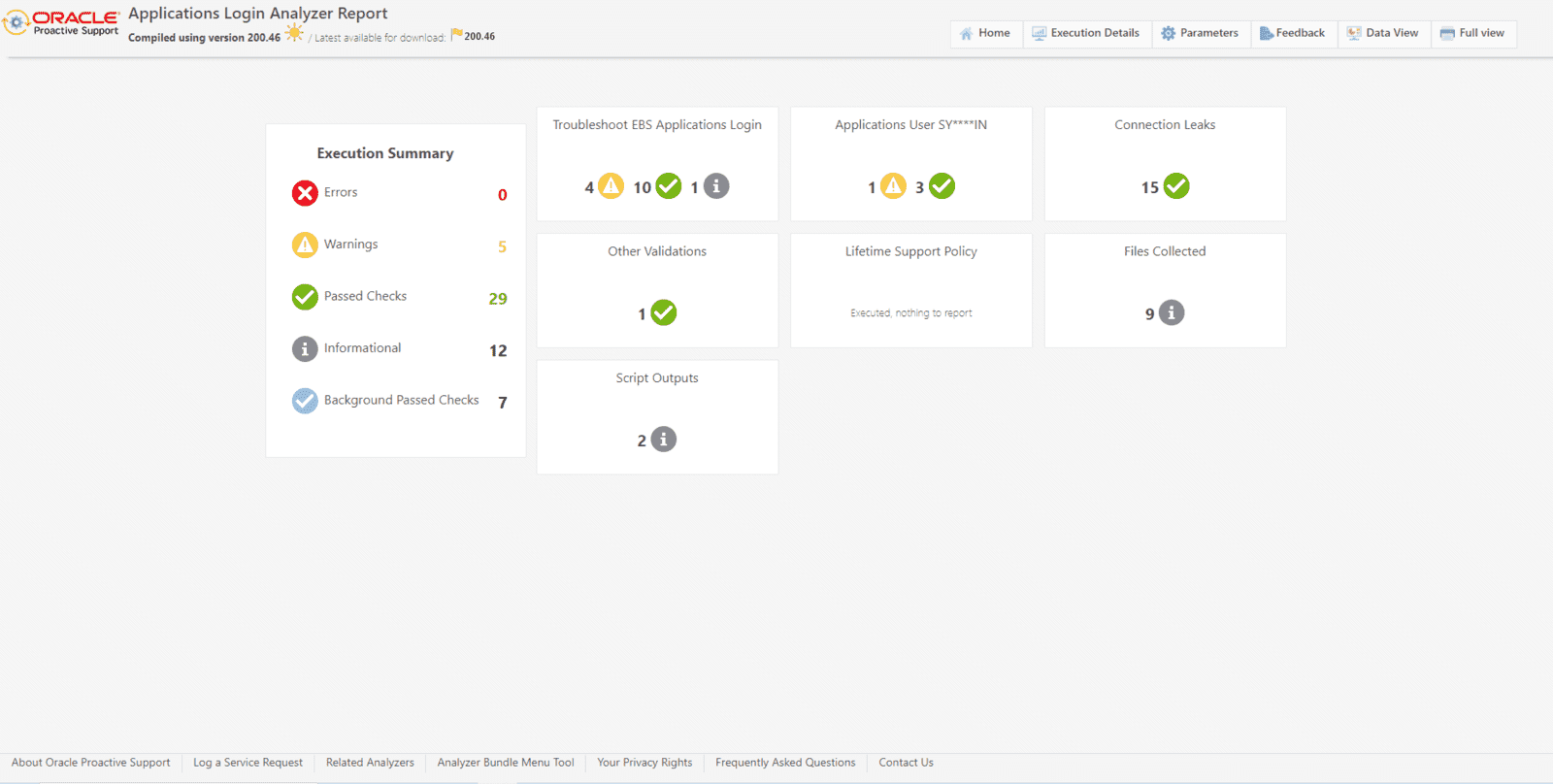Click the info icon in Script Outputs
The height and width of the screenshot is (784, 1553).
pyautogui.click(x=663, y=439)
